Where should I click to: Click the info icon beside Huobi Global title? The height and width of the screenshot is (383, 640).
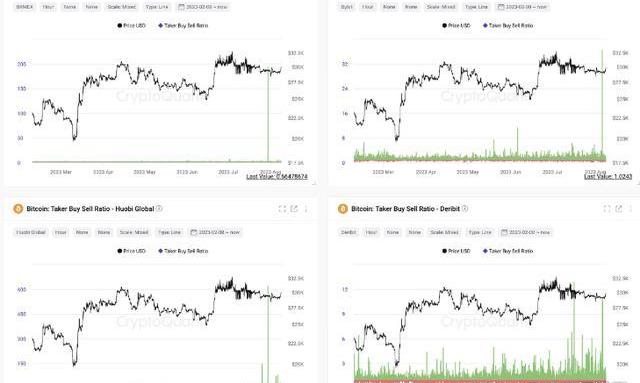[x=159, y=208]
